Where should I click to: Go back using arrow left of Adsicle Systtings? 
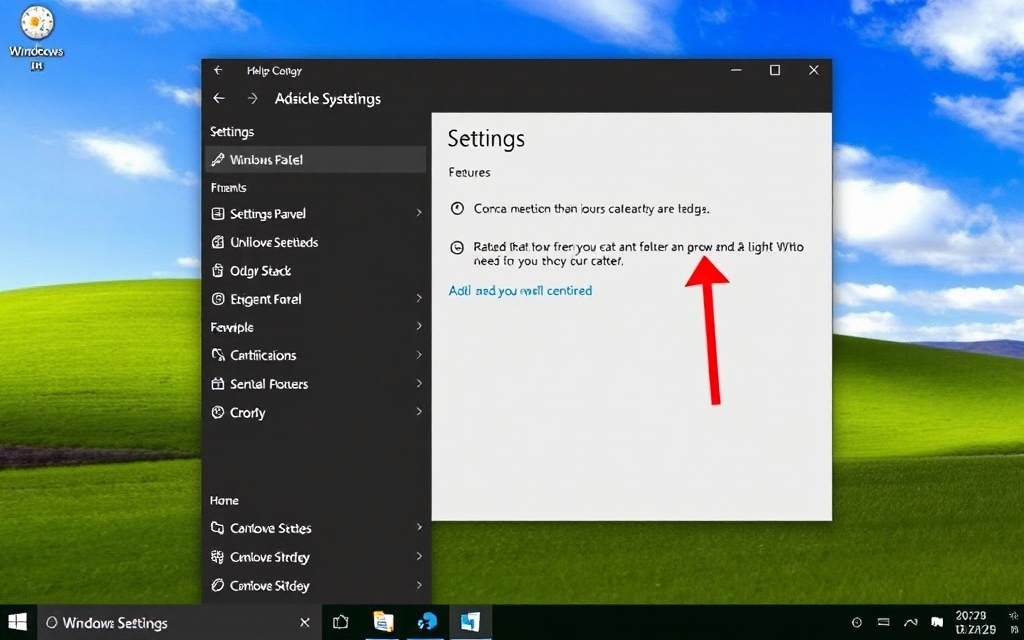pos(219,99)
